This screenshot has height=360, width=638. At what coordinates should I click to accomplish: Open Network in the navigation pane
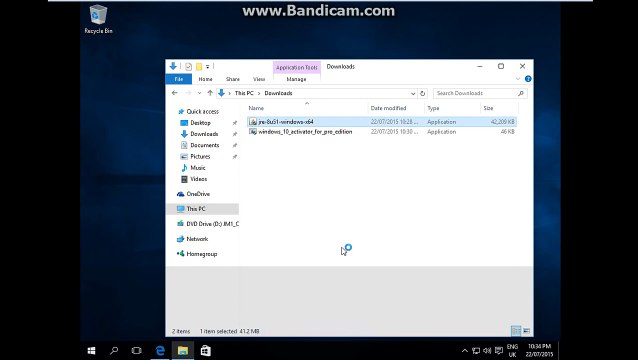pos(197,239)
